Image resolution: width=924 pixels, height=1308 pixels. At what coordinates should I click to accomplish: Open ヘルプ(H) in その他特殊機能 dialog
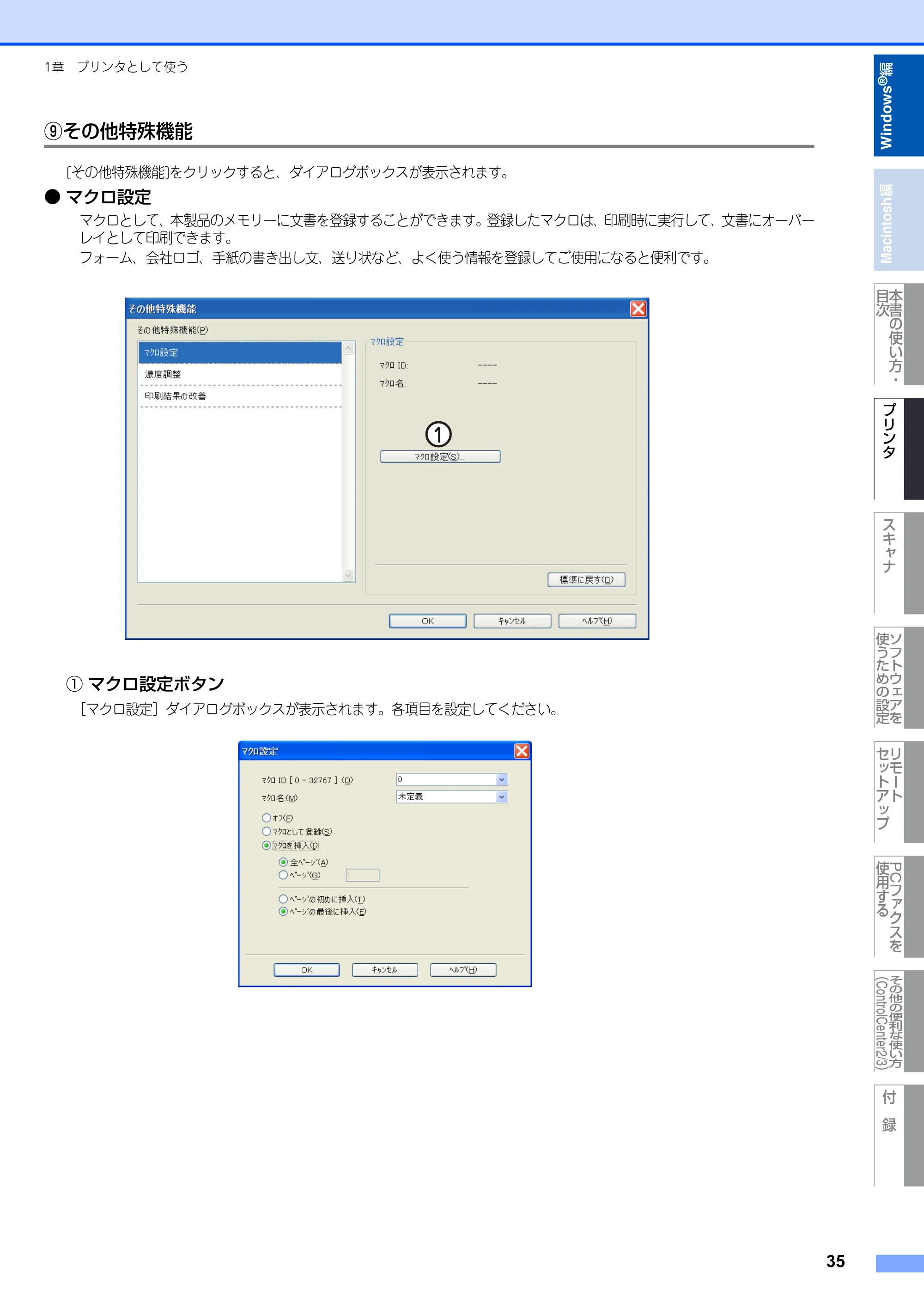[597, 621]
